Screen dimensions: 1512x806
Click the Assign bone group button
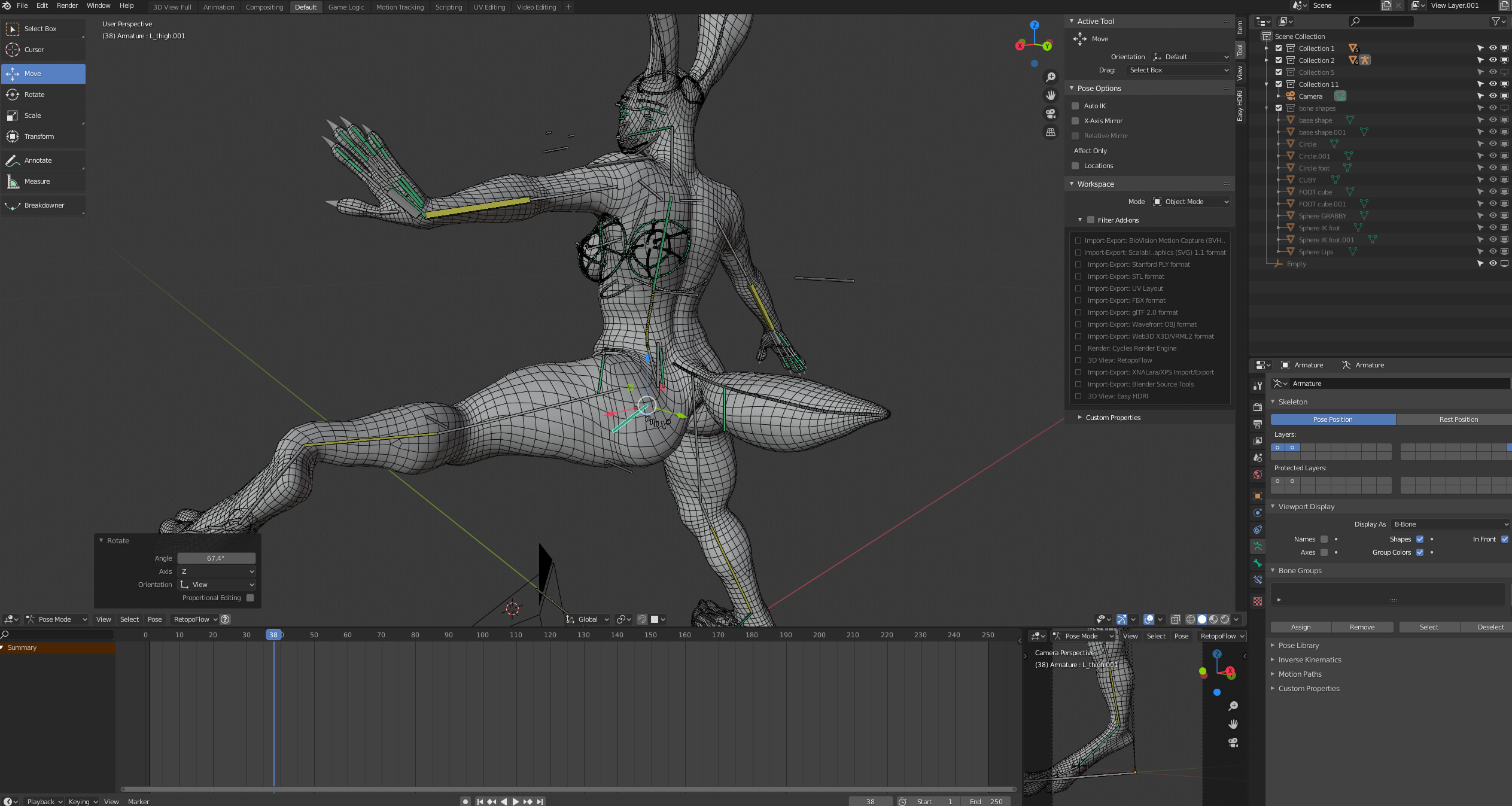pyautogui.click(x=1301, y=627)
